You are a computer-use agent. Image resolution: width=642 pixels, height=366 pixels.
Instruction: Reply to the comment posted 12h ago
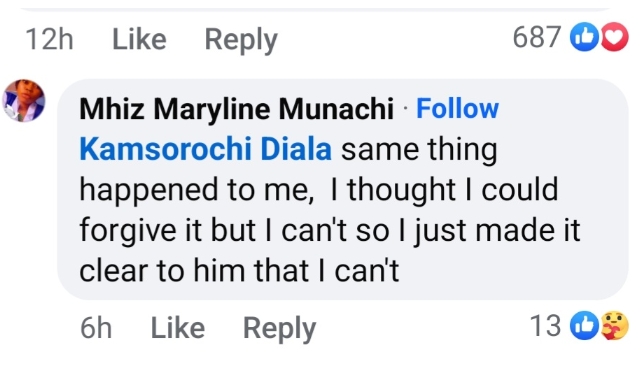coord(241,40)
